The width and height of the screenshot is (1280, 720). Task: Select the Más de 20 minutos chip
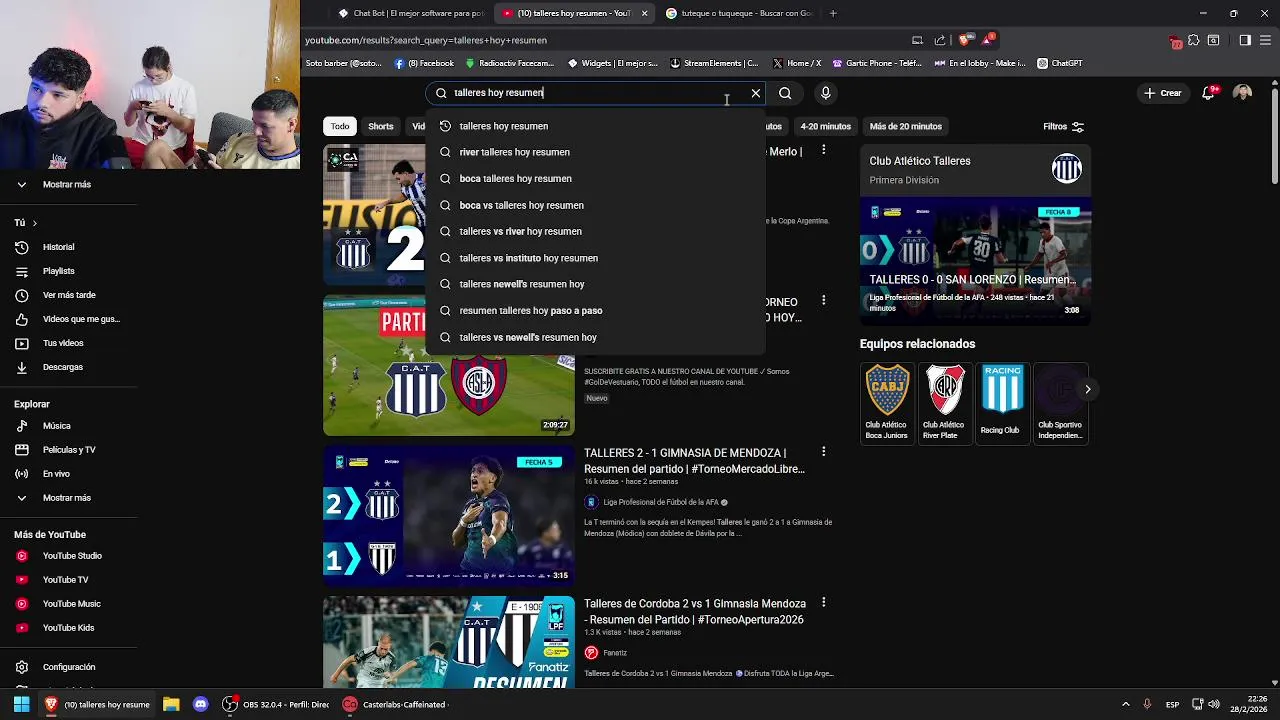[x=906, y=127]
